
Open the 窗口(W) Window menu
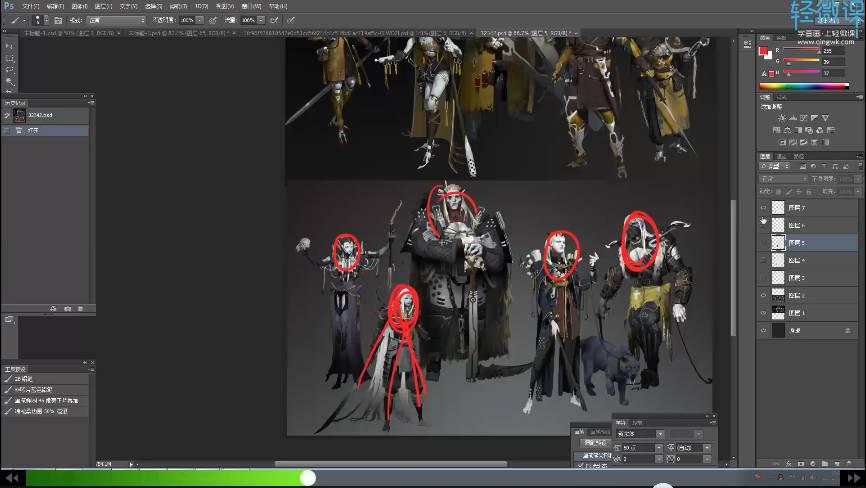[251, 6]
